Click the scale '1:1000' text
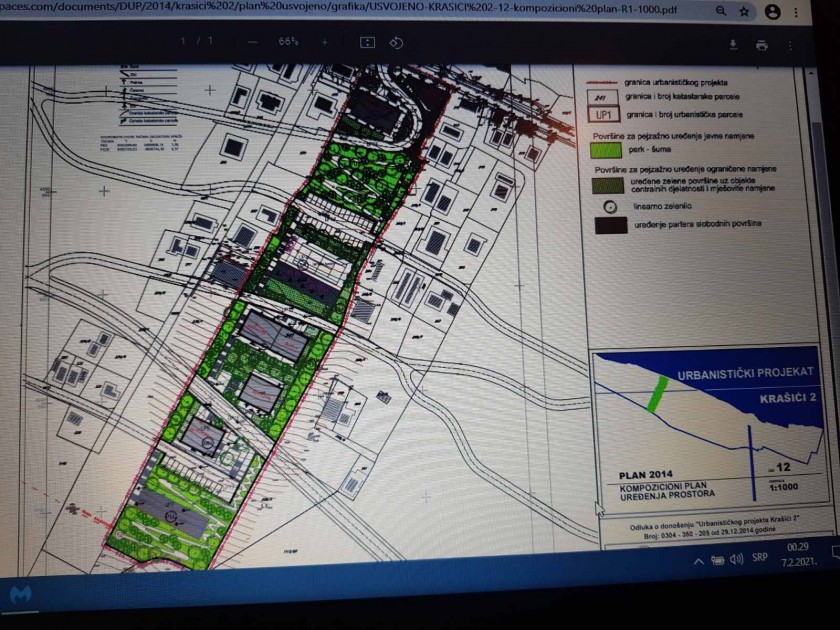840x630 pixels. click(784, 487)
